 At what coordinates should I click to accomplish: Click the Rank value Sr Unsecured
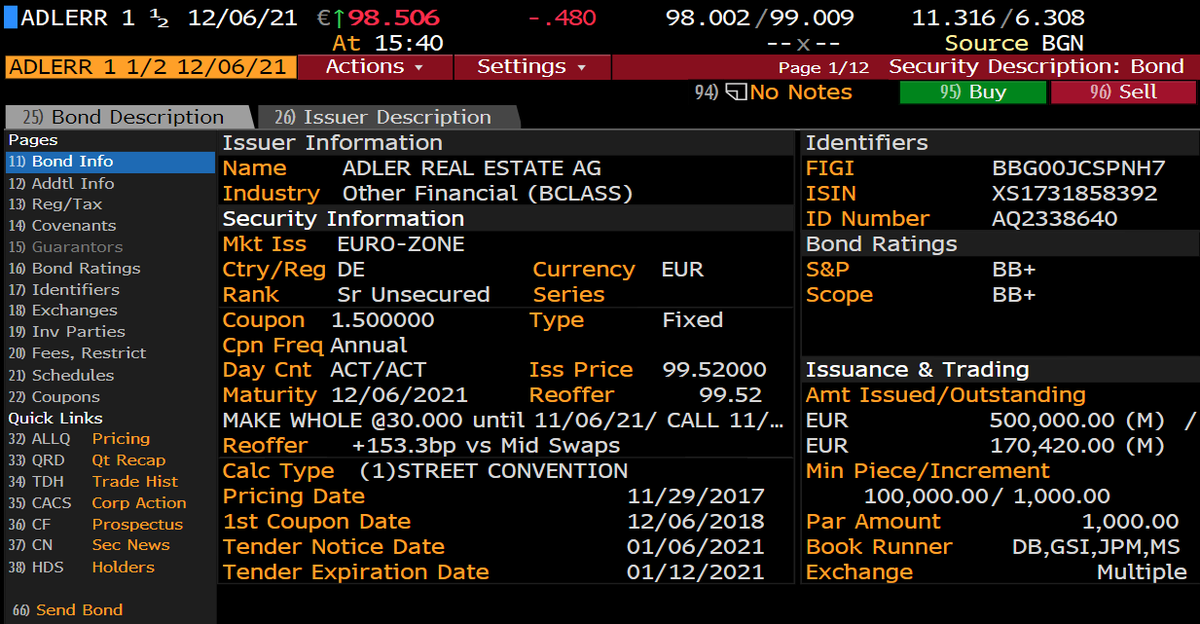tap(413, 294)
